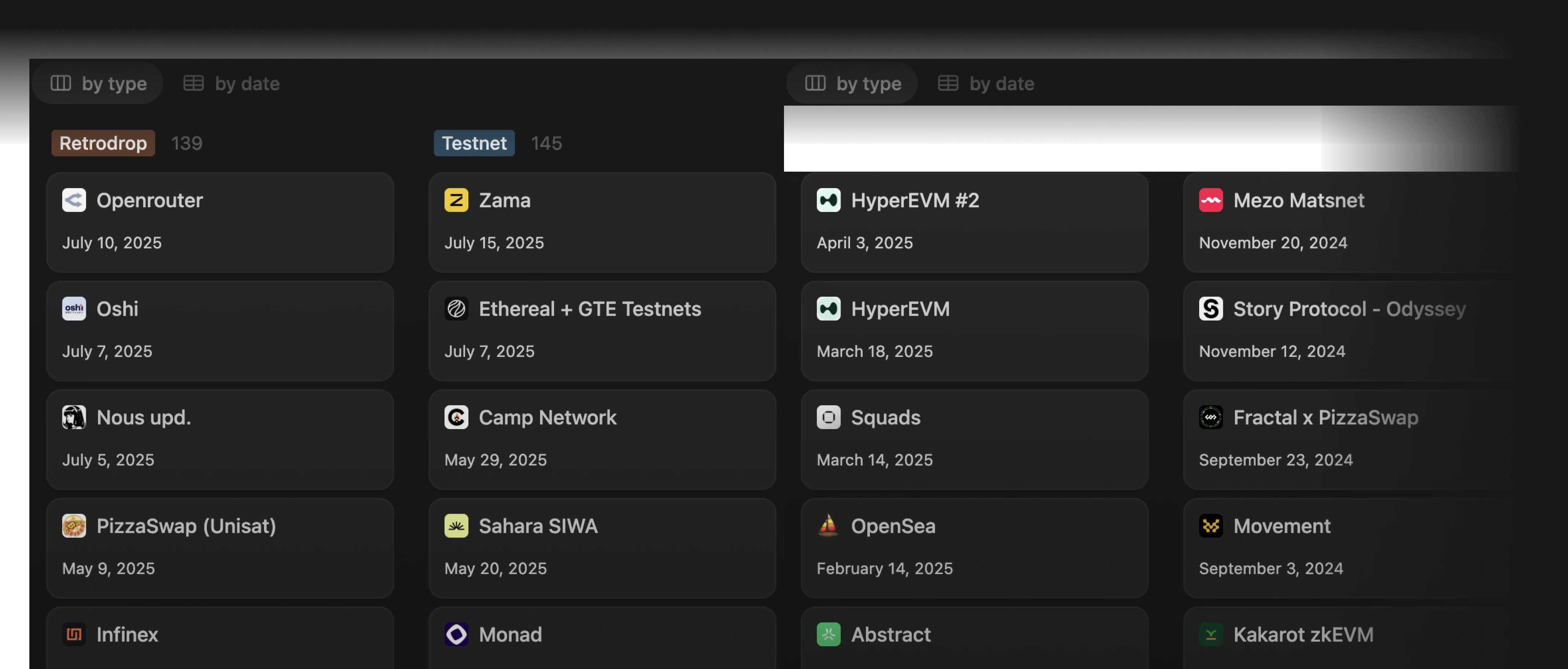This screenshot has height=669, width=1568.
Task: Click the Fractal x PizzaSwap icon
Action: 1211,417
